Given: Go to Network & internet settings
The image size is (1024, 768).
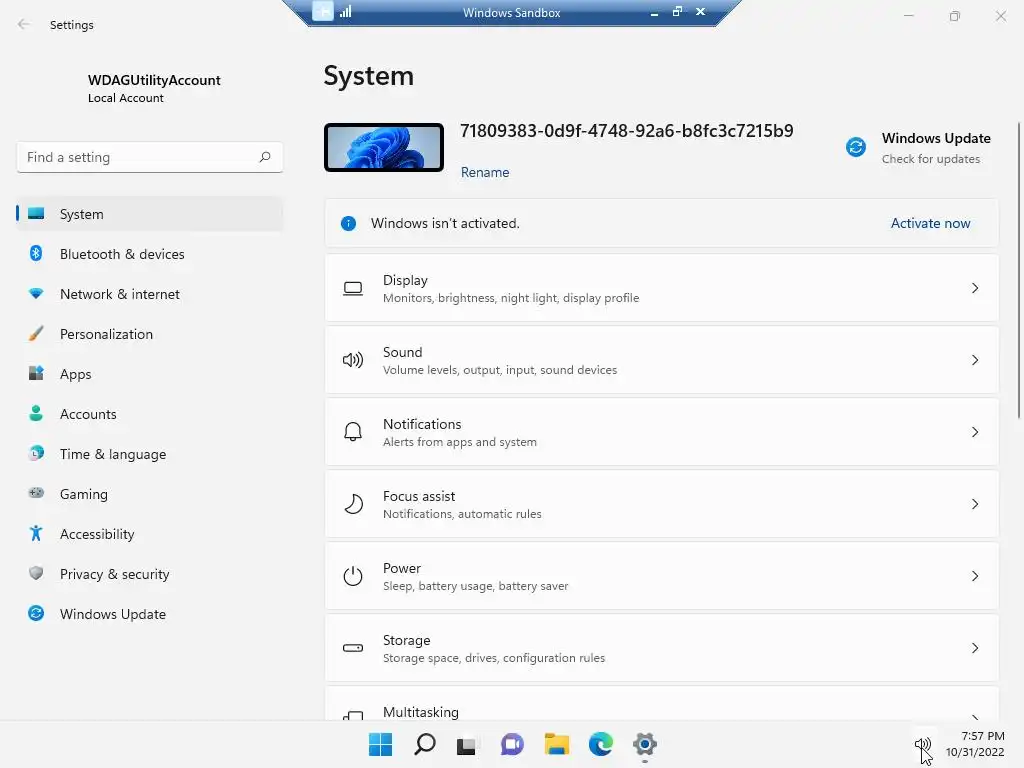Looking at the screenshot, I should pyautogui.click(x=150, y=294).
